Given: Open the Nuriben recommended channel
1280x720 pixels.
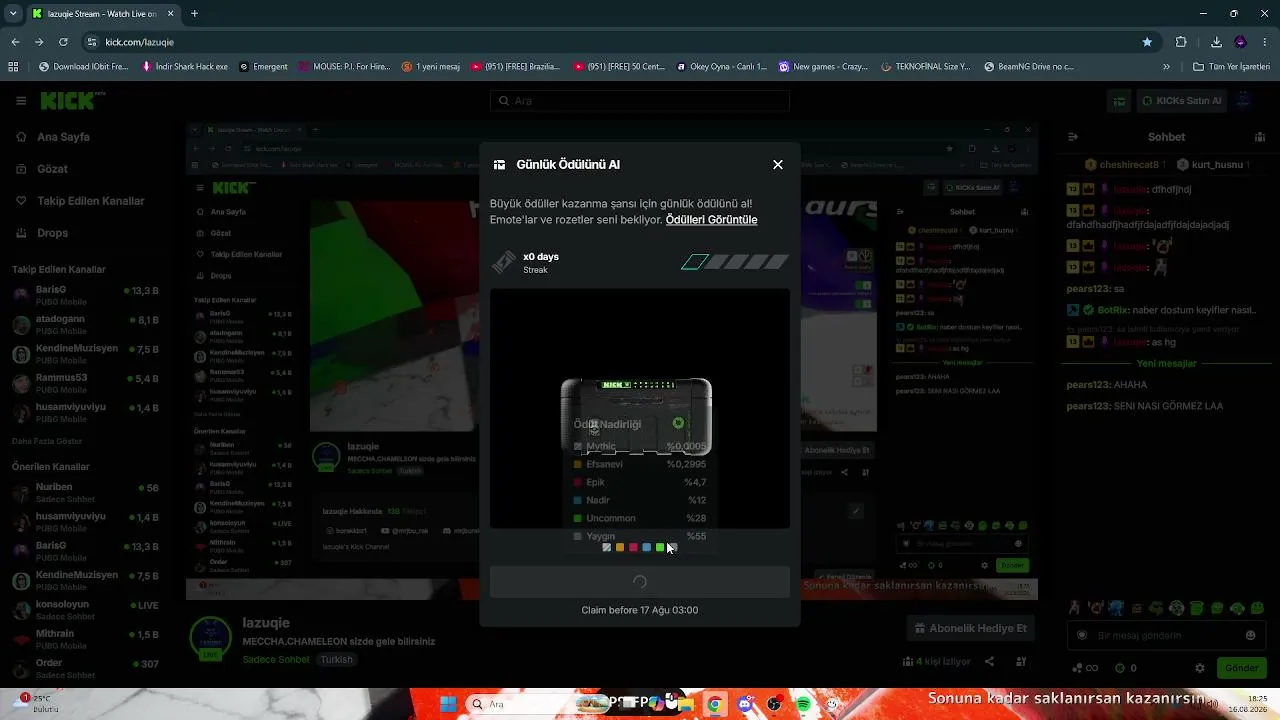Looking at the screenshot, I should tap(85, 492).
